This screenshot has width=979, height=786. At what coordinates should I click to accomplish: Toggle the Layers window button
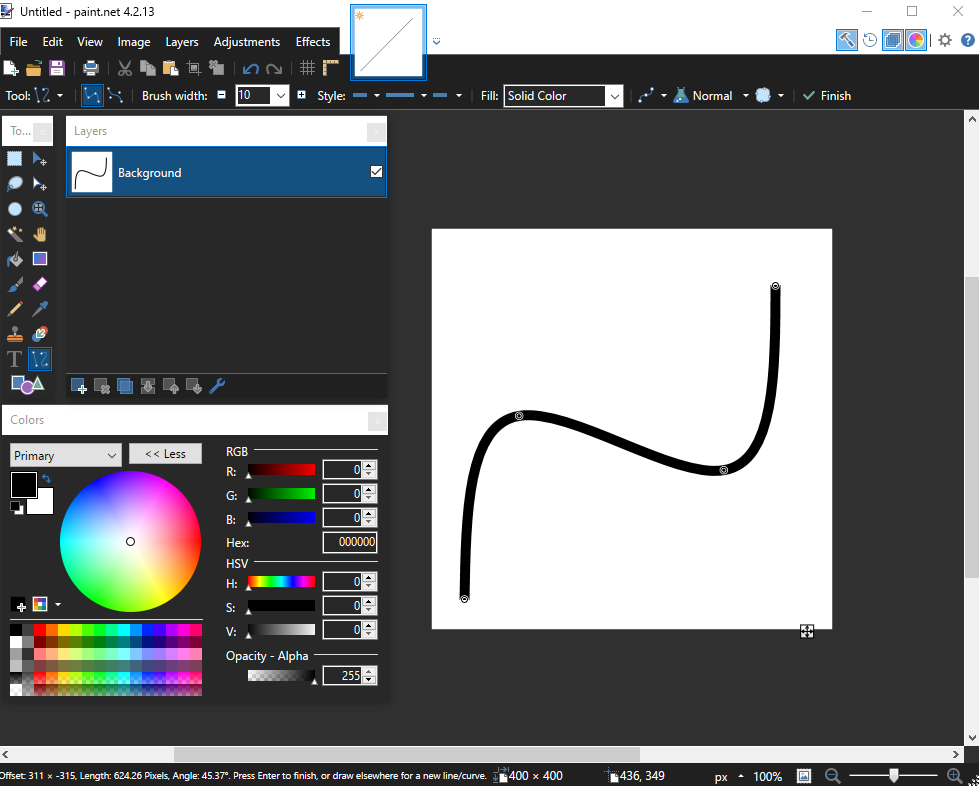(893, 41)
